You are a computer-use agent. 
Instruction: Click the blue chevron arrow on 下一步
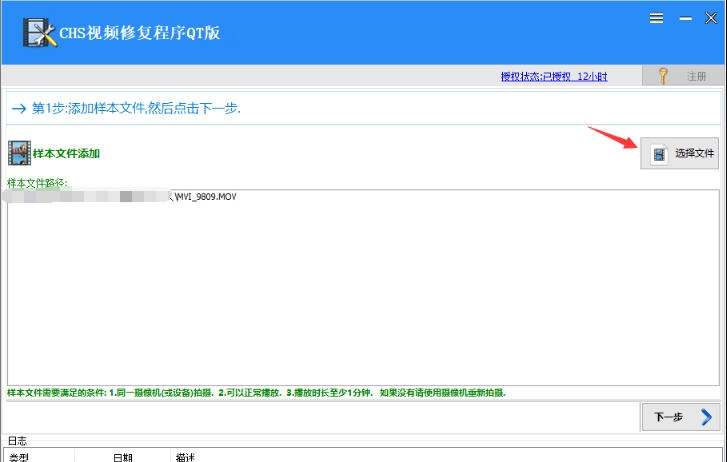[706, 417]
